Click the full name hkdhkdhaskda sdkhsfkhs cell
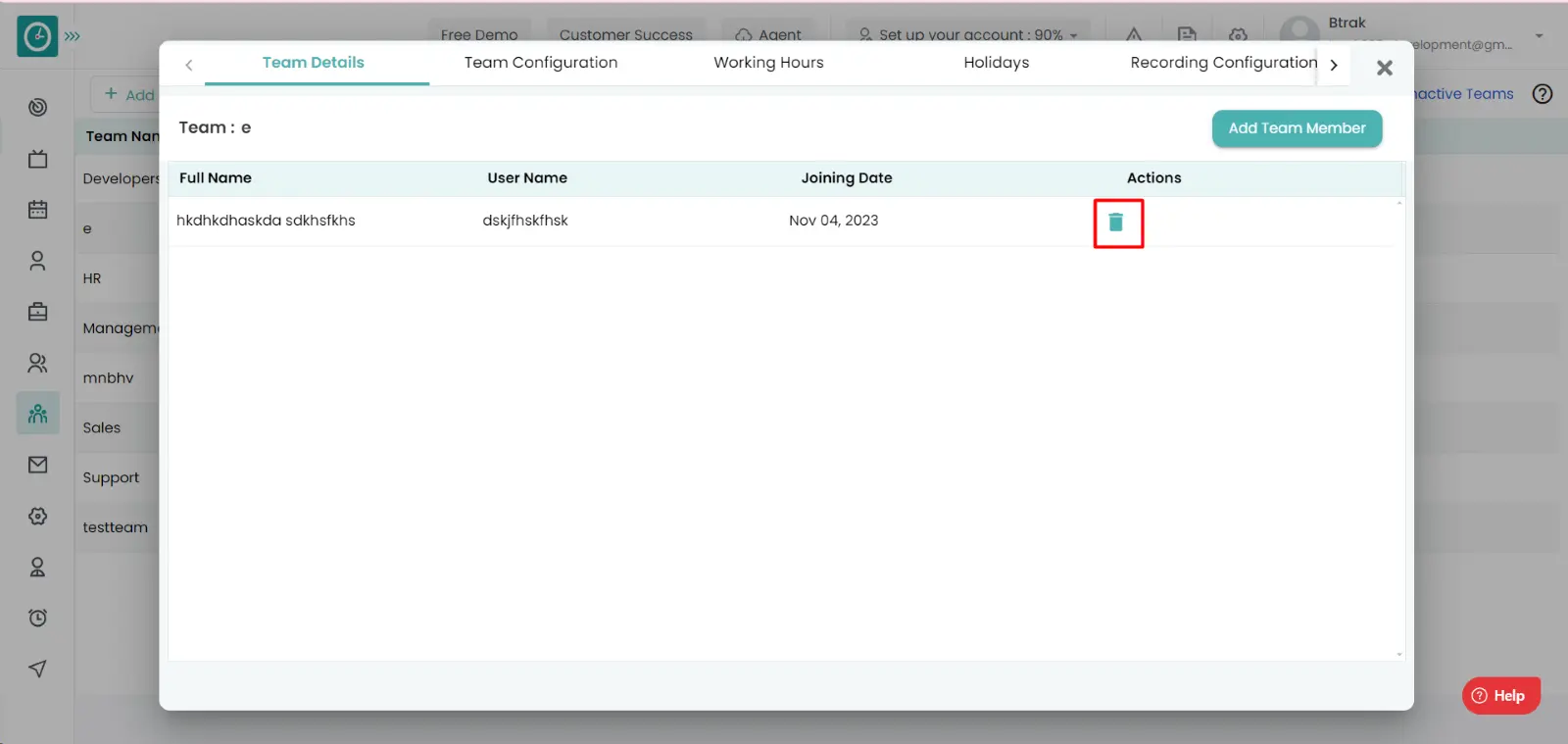This screenshot has height=744, width=1568. pyautogui.click(x=266, y=221)
